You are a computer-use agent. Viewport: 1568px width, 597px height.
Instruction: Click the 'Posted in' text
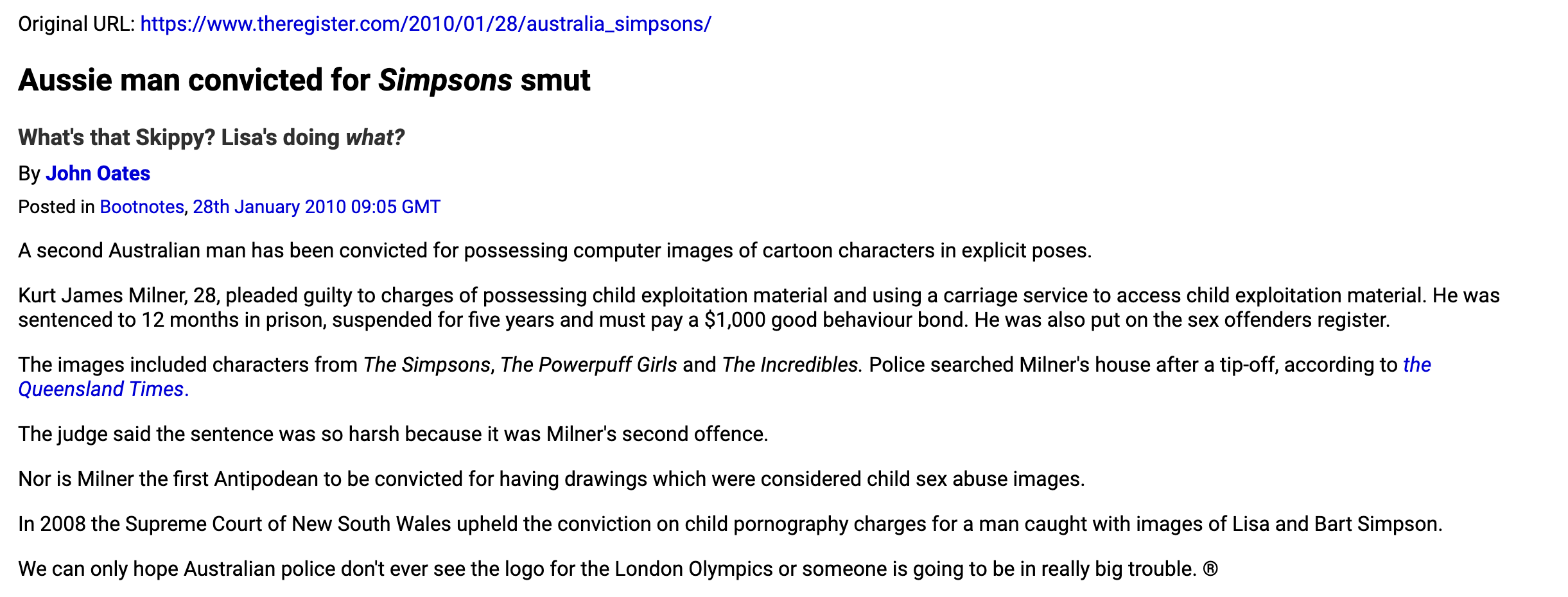[57, 207]
